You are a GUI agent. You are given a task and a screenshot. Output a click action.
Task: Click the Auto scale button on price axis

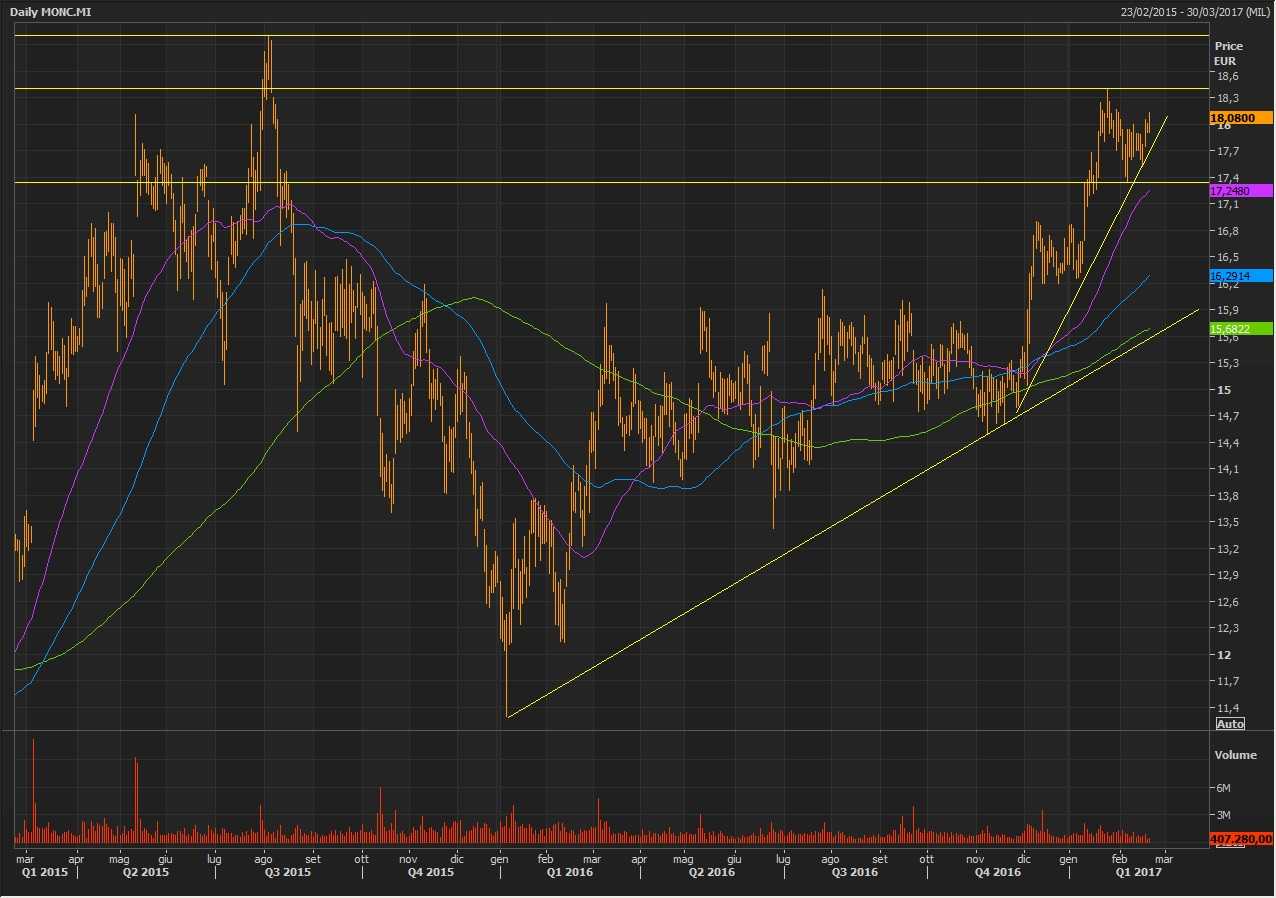tap(1229, 723)
